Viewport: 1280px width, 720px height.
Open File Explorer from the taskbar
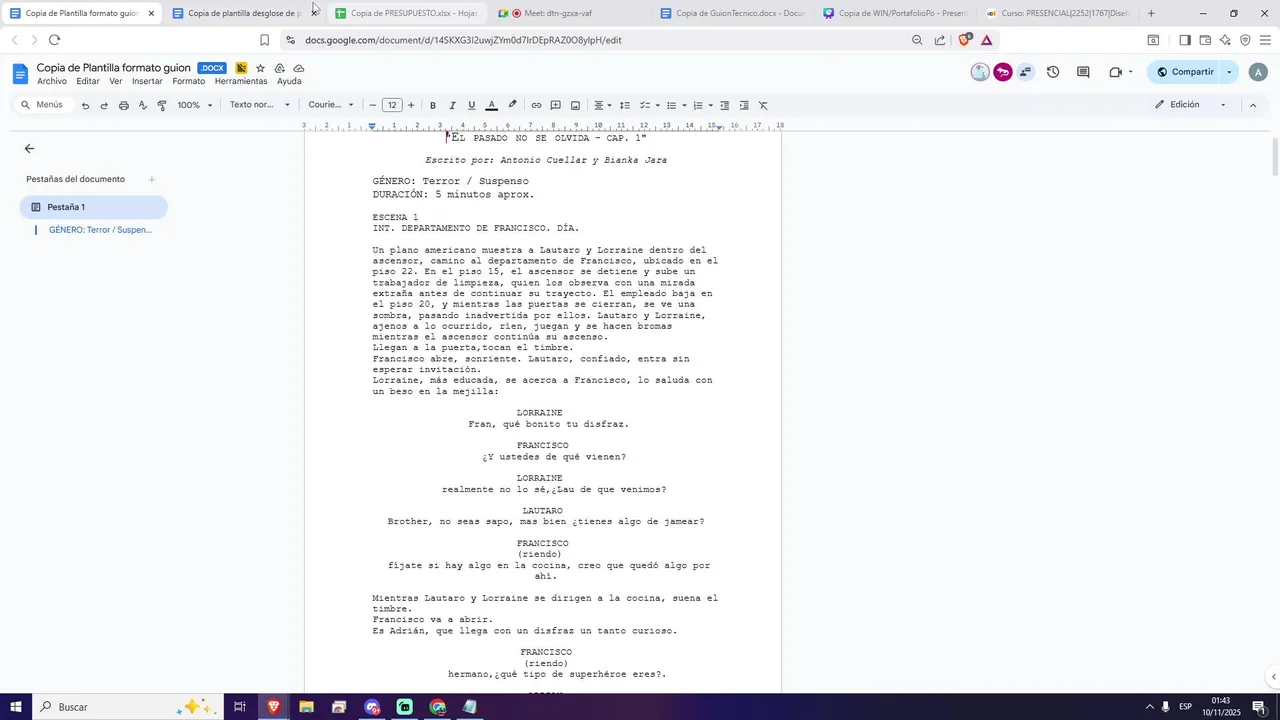306,707
